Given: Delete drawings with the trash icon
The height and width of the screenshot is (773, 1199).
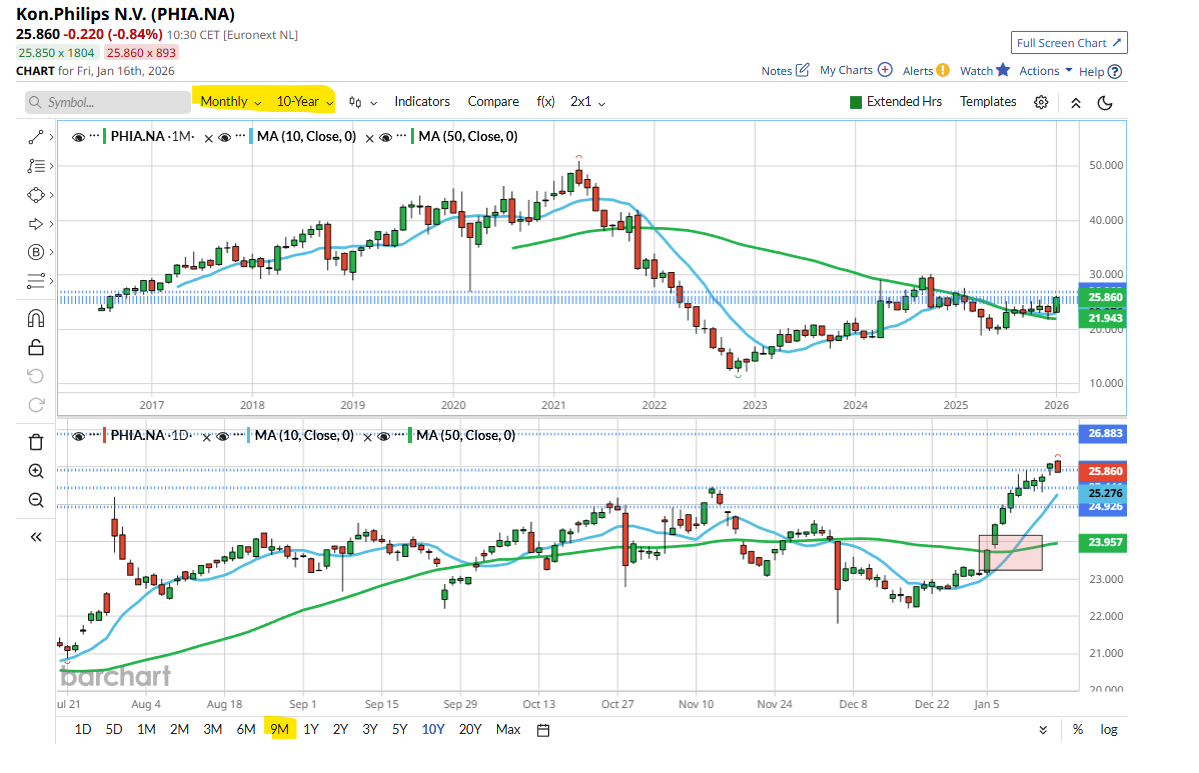Looking at the screenshot, I should point(36,442).
